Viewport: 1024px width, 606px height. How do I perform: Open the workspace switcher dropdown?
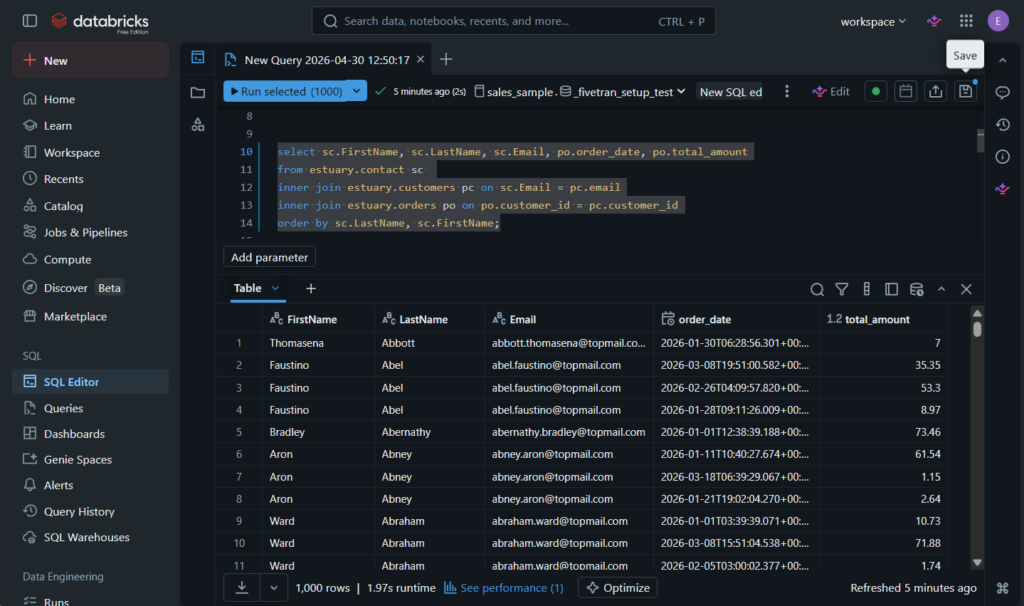[x=873, y=22]
